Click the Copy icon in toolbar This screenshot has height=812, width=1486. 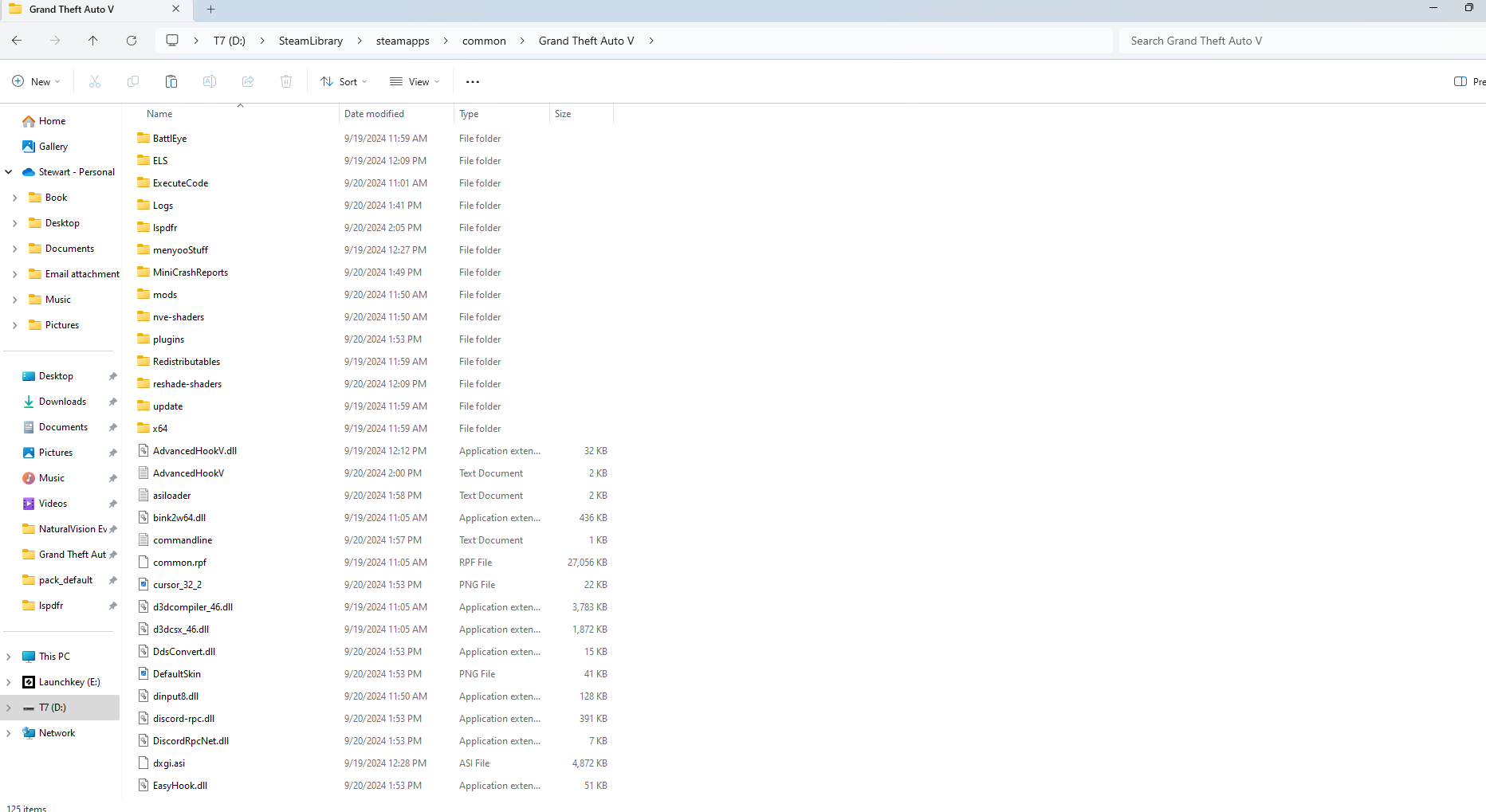click(x=133, y=81)
